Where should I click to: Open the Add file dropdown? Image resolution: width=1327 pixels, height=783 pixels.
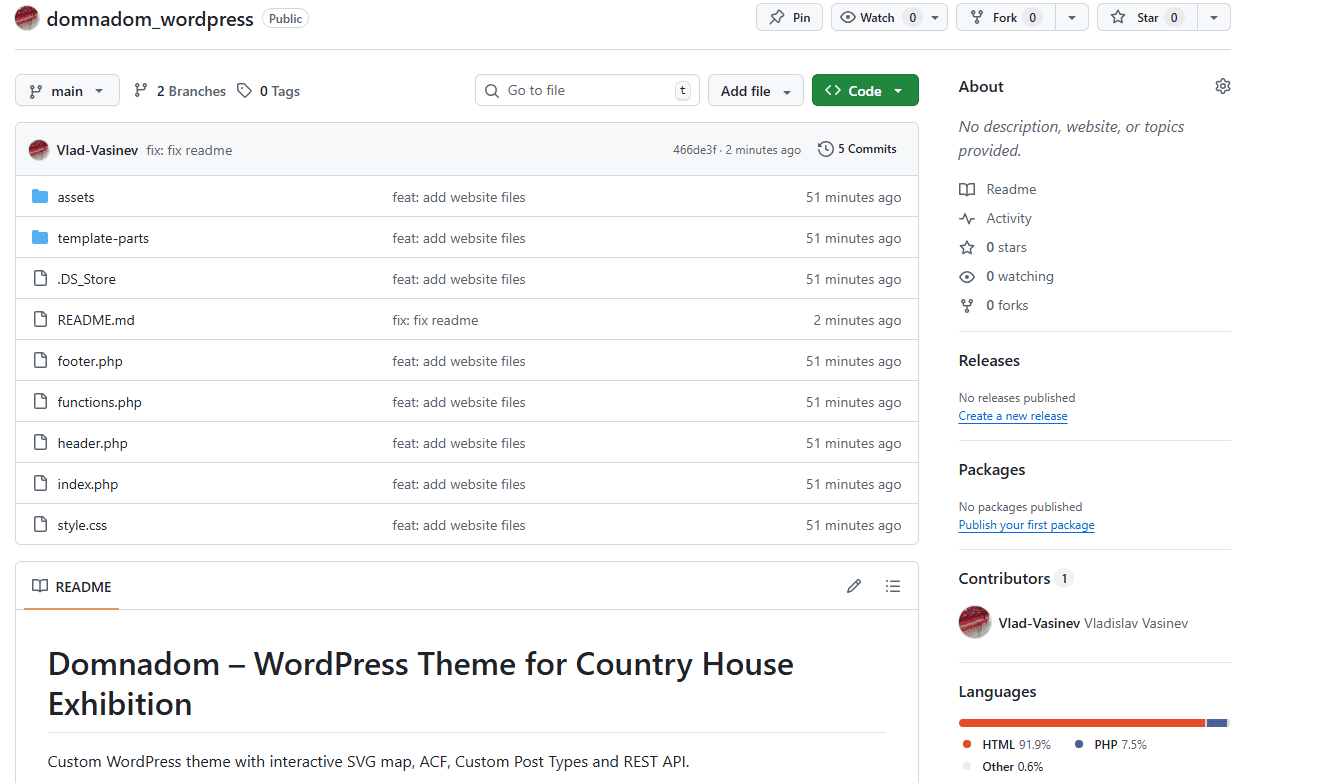click(x=755, y=91)
